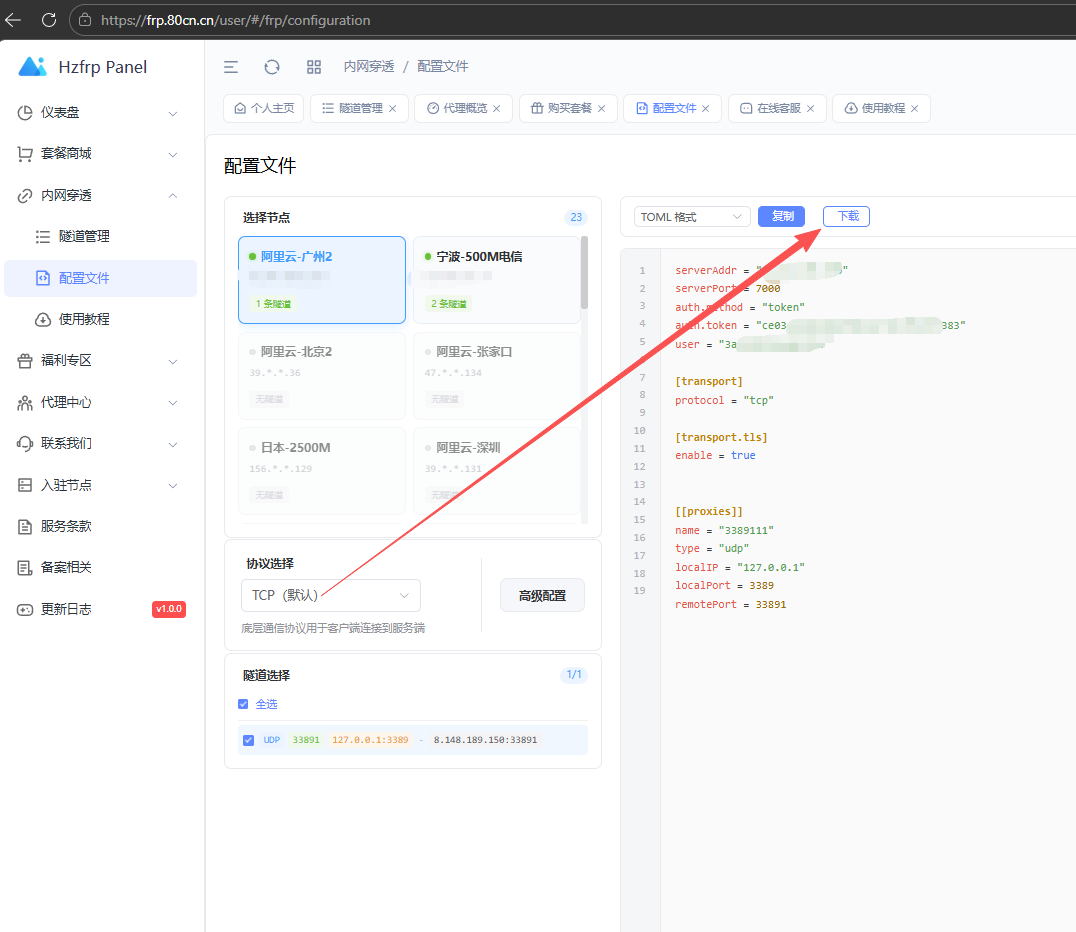This screenshot has height=932, width=1076.
Task: Click the 1/1 tunnel count badge
Action: point(574,675)
